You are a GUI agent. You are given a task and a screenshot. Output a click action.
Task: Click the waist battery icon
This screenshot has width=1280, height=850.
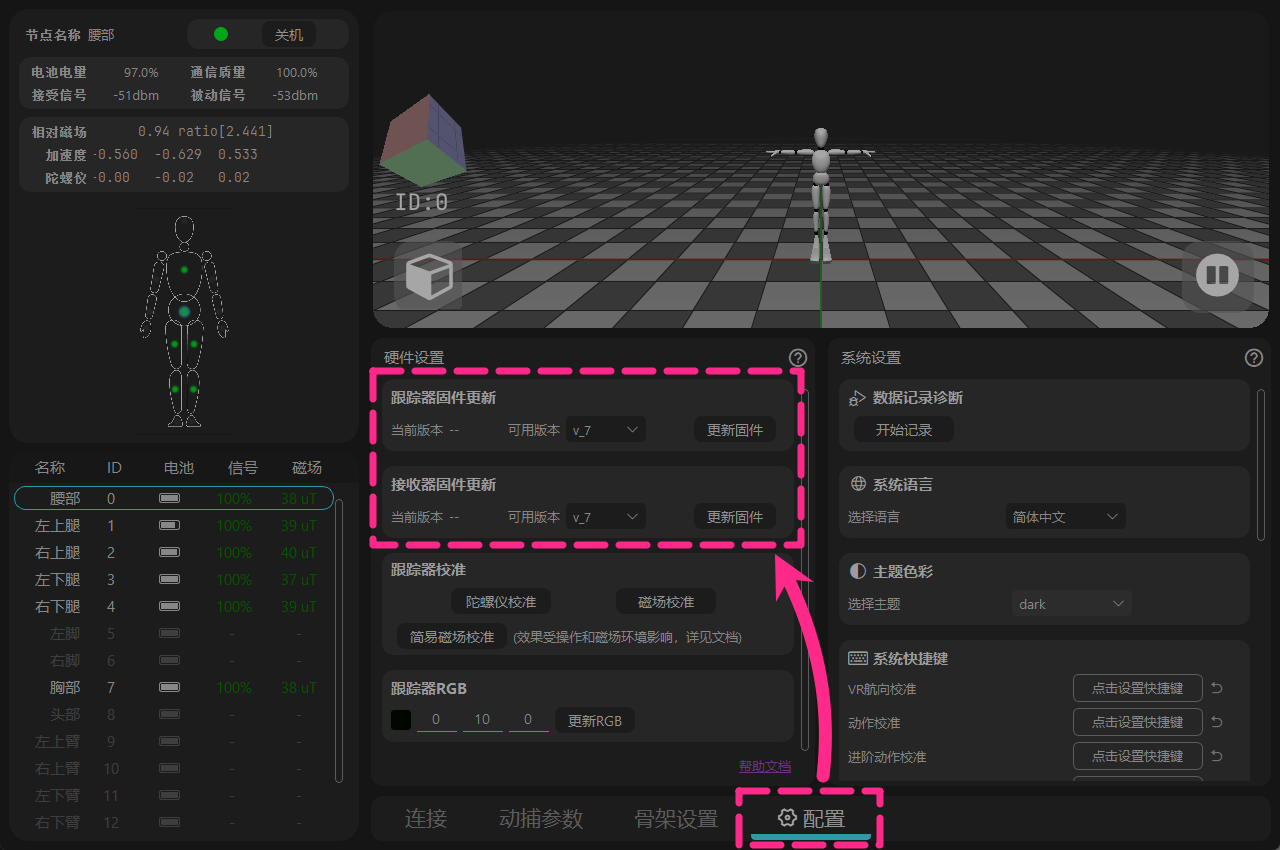click(170, 498)
